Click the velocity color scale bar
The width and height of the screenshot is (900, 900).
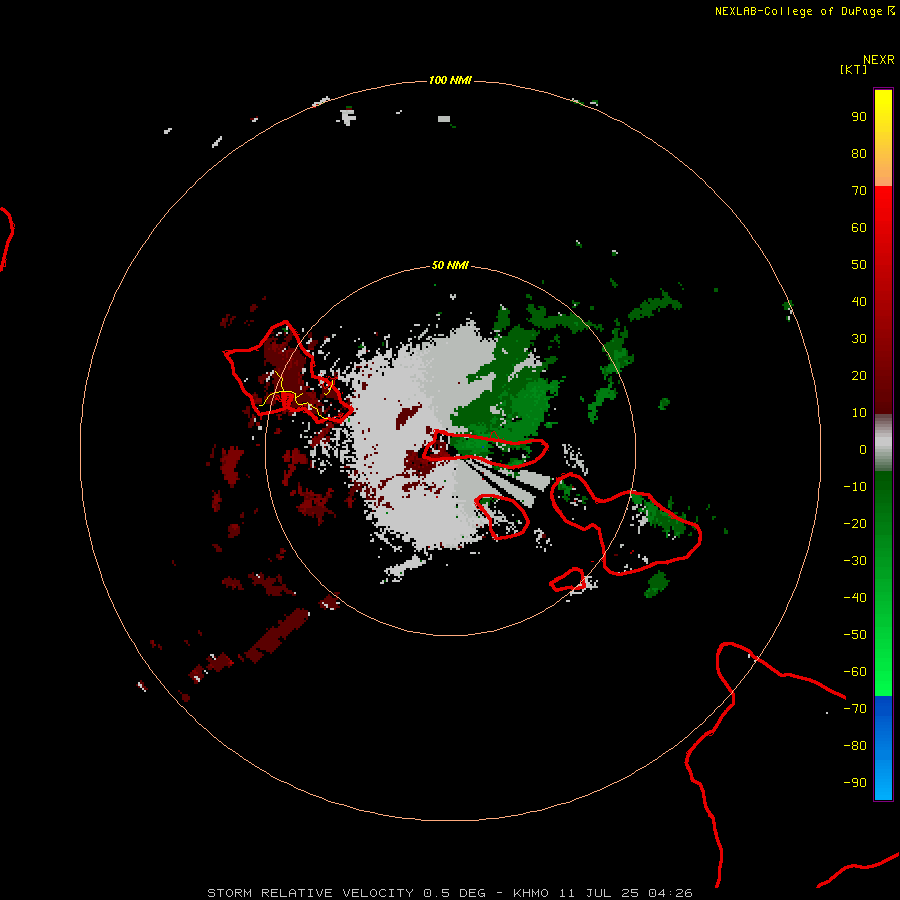pos(883,444)
